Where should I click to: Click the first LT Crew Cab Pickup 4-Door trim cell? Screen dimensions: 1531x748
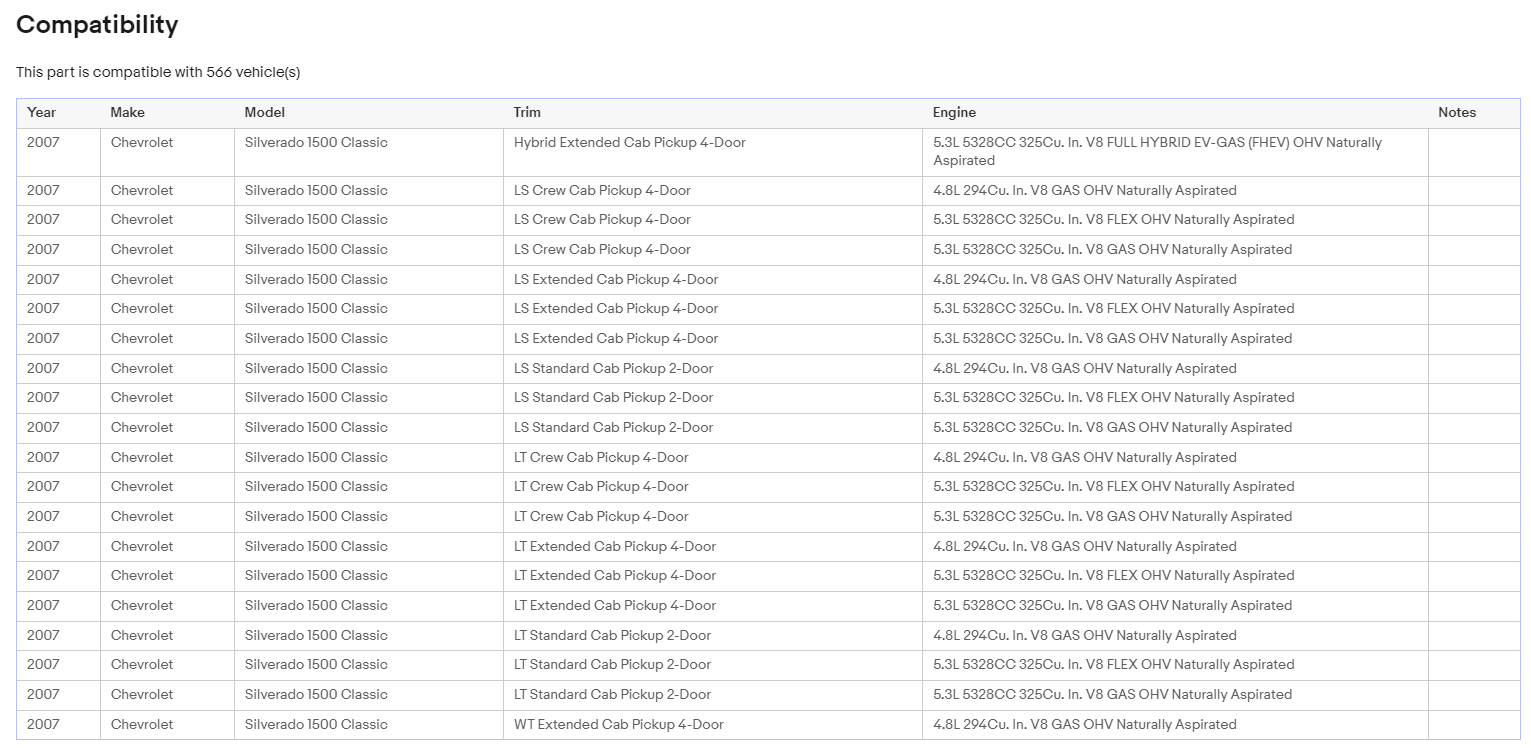pyautogui.click(x=713, y=458)
